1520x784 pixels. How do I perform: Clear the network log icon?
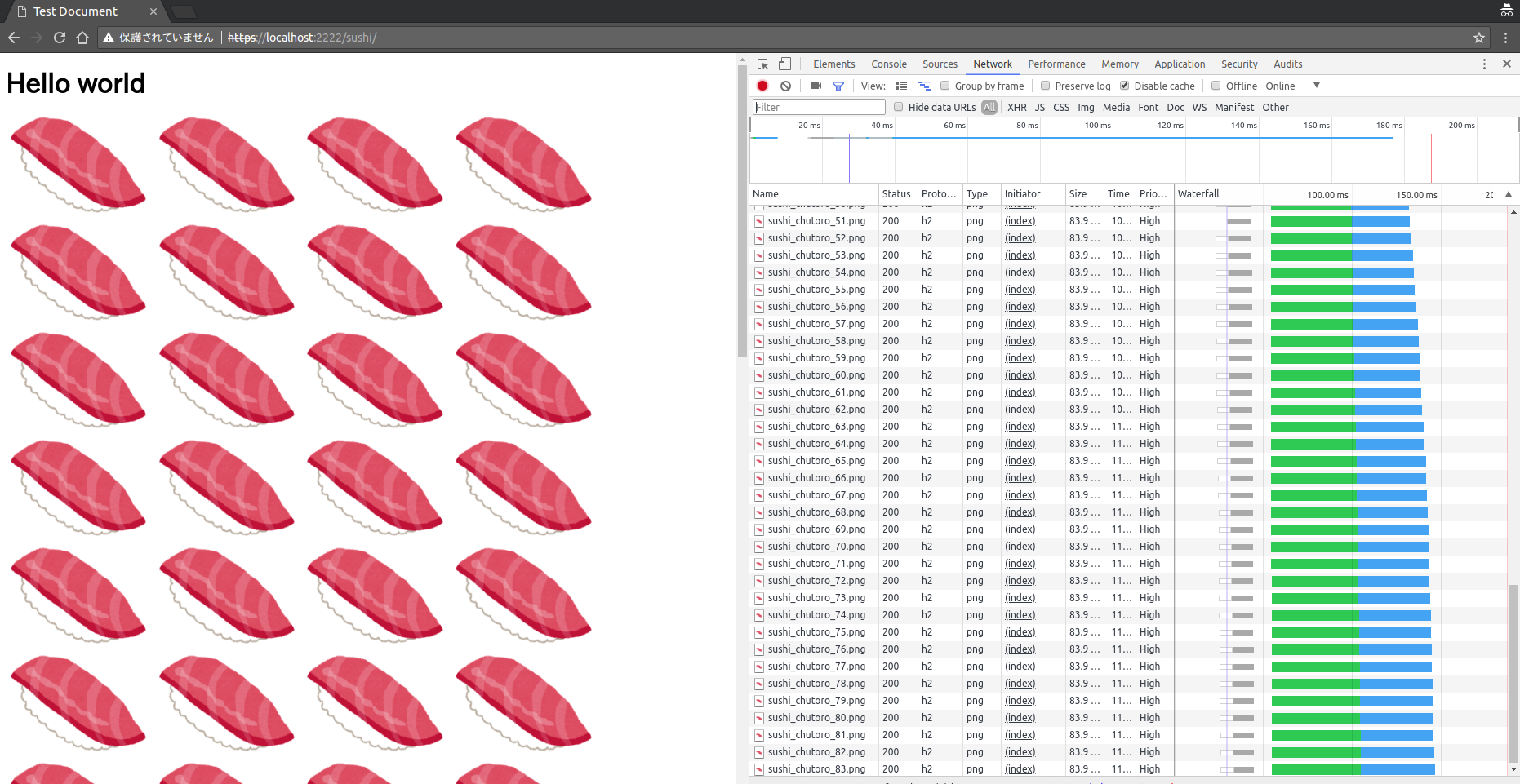coord(785,86)
